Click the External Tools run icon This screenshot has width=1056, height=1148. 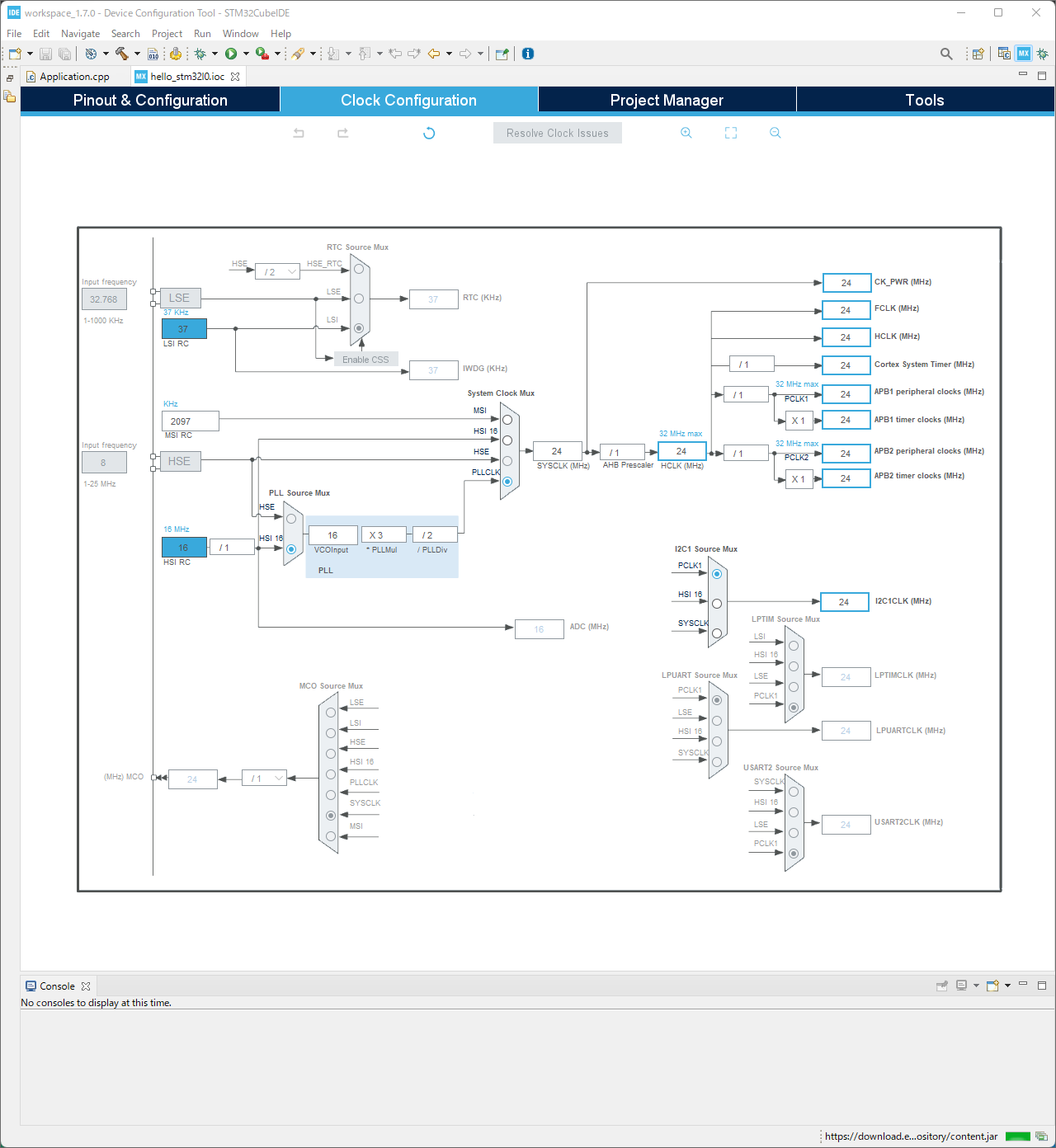point(262,54)
